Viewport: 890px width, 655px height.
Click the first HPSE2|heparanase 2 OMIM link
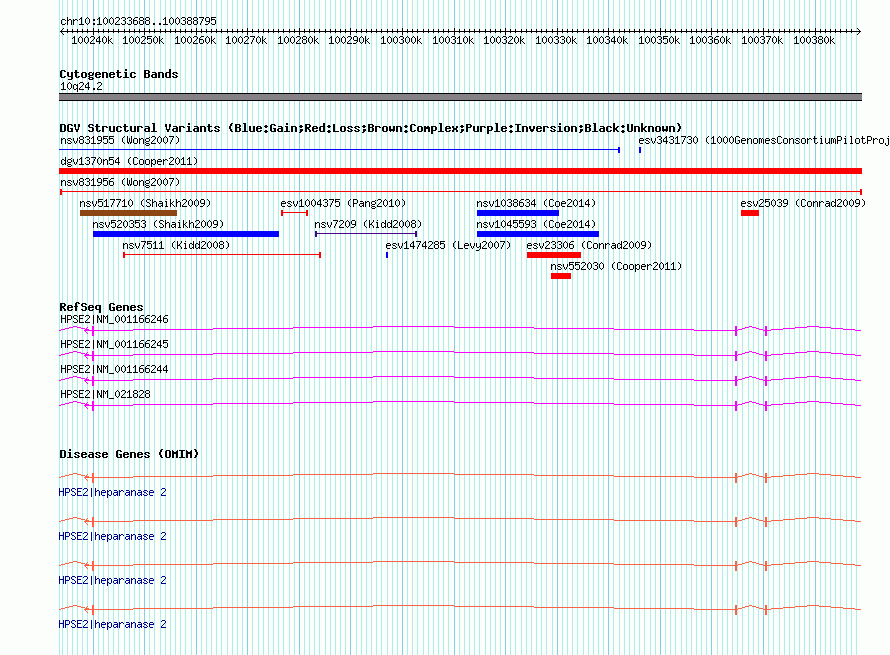pyautogui.click(x=112, y=493)
